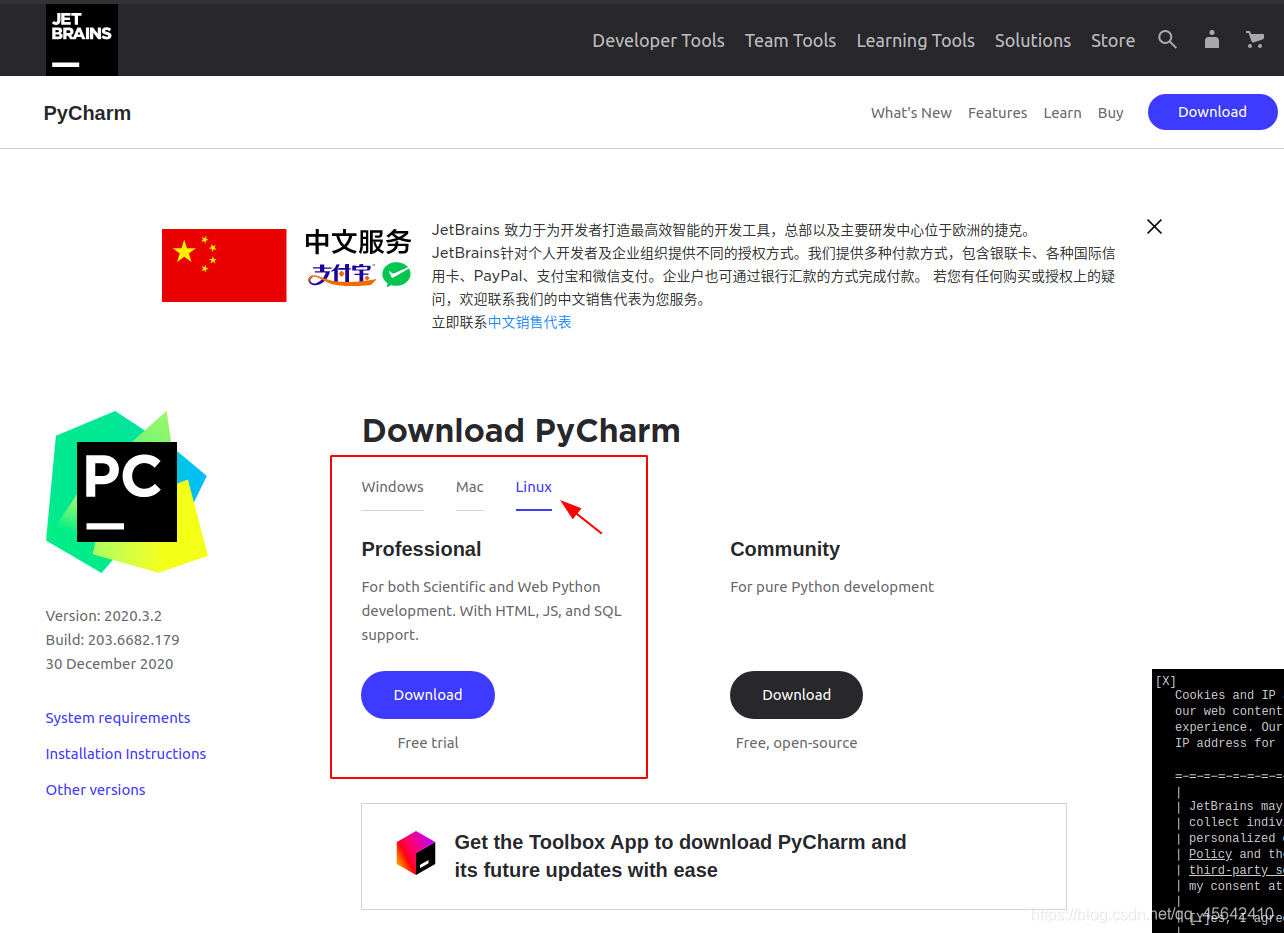This screenshot has width=1284, height=933.
Task: Select the Linux tab
Action: click(533, 487)
